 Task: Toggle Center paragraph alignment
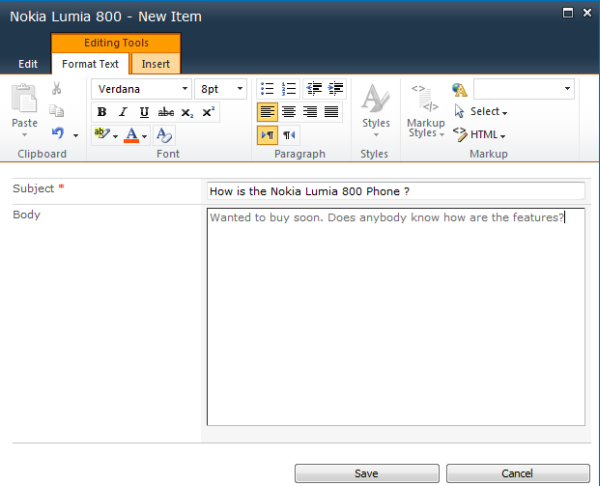tap(289, 112)
